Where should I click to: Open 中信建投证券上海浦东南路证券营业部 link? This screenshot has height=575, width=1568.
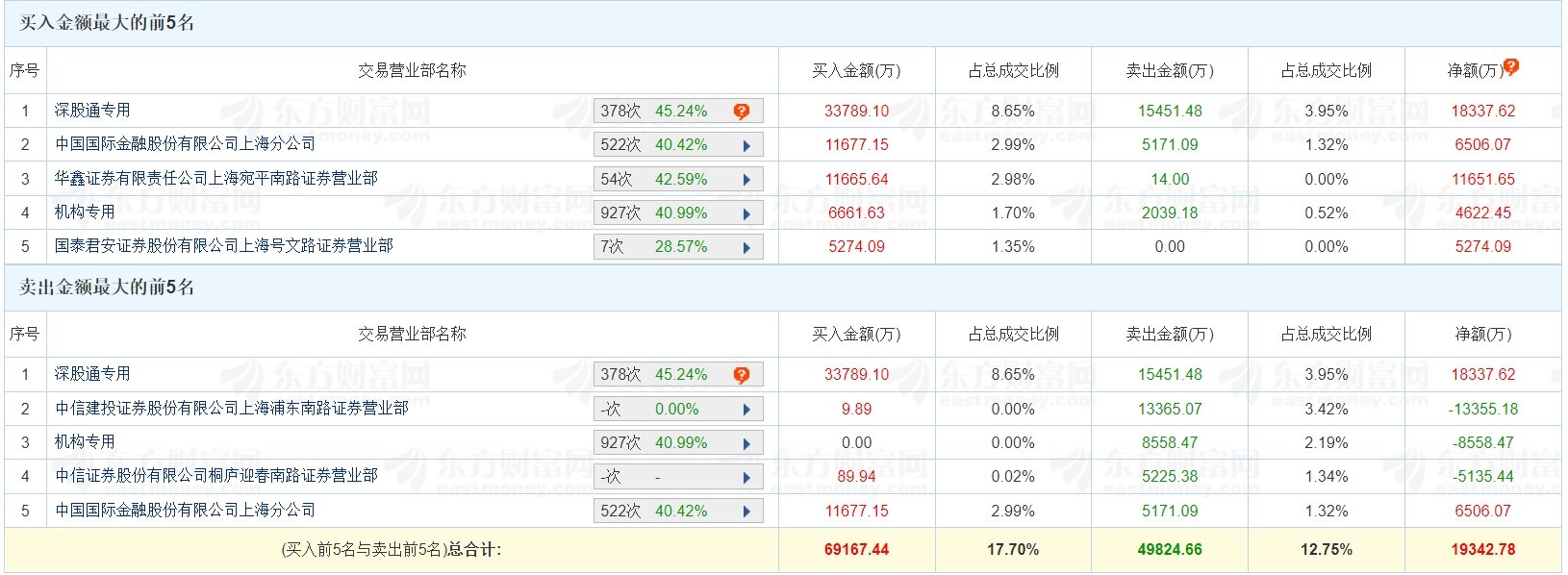click(232, 409)
